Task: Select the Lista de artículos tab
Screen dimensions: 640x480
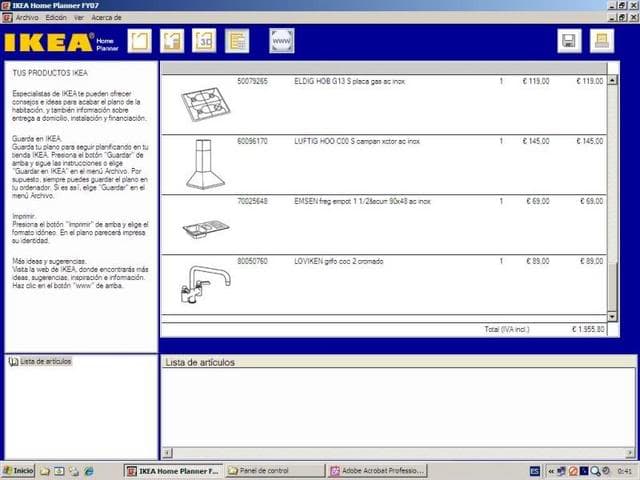Action: 41,361
